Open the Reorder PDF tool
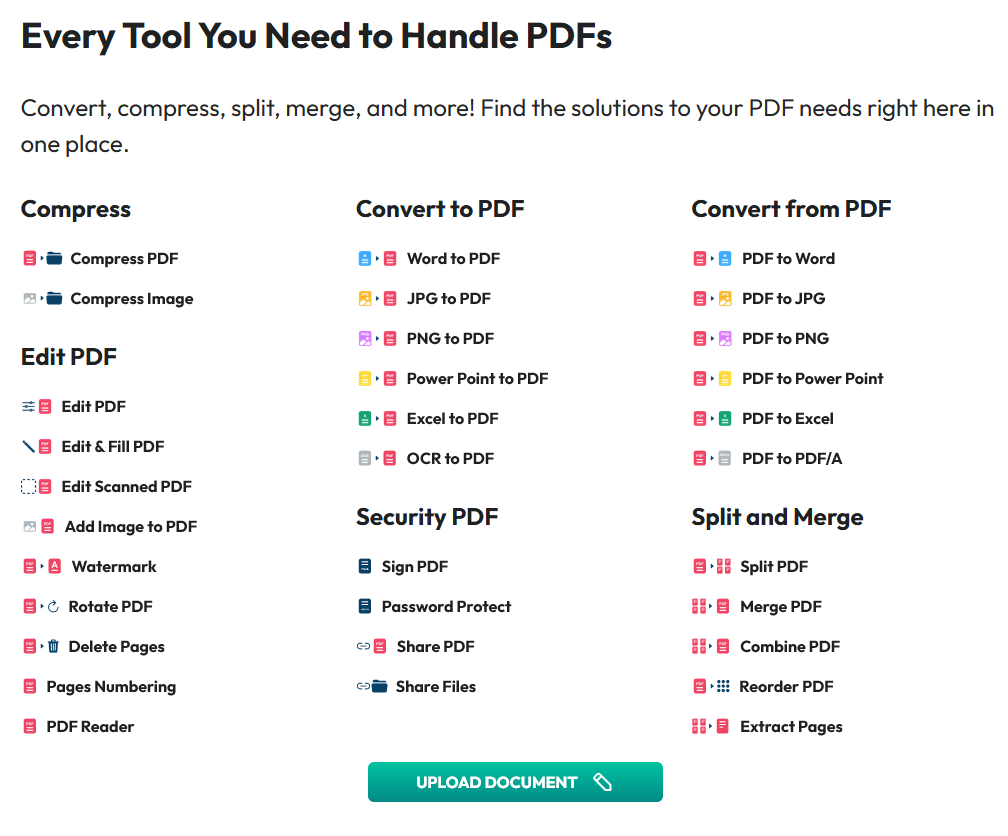Viewport: 1008px width, 836px height. (784, 686)
